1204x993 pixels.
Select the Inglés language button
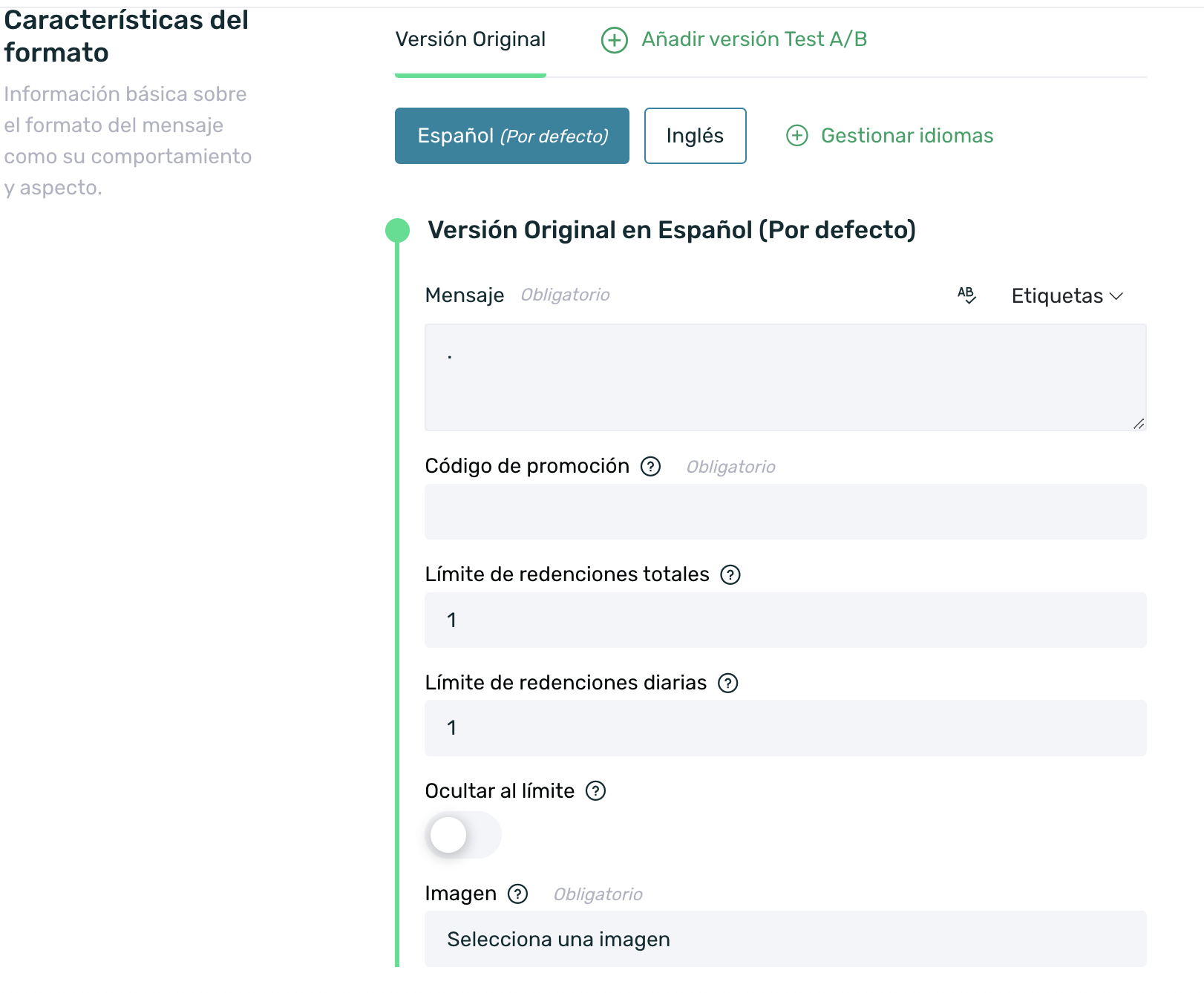pos(696,136)
